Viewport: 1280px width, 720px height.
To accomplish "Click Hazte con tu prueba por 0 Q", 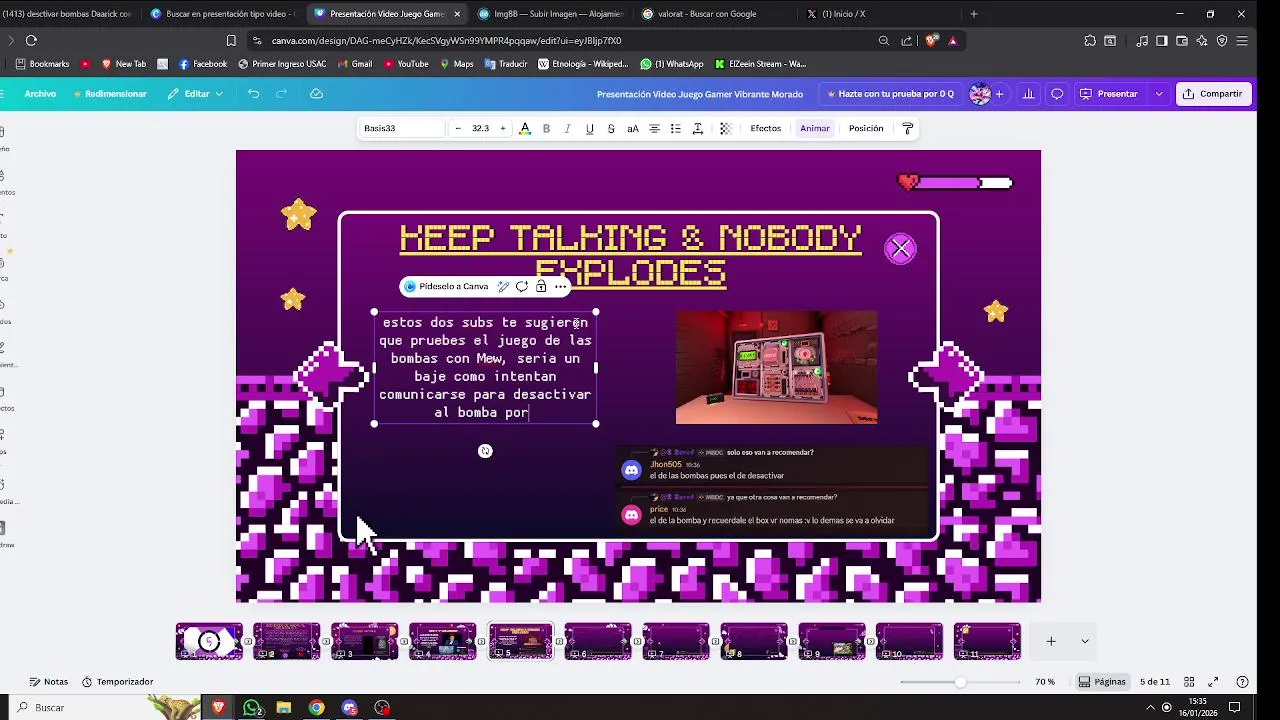I will (890, 94).
